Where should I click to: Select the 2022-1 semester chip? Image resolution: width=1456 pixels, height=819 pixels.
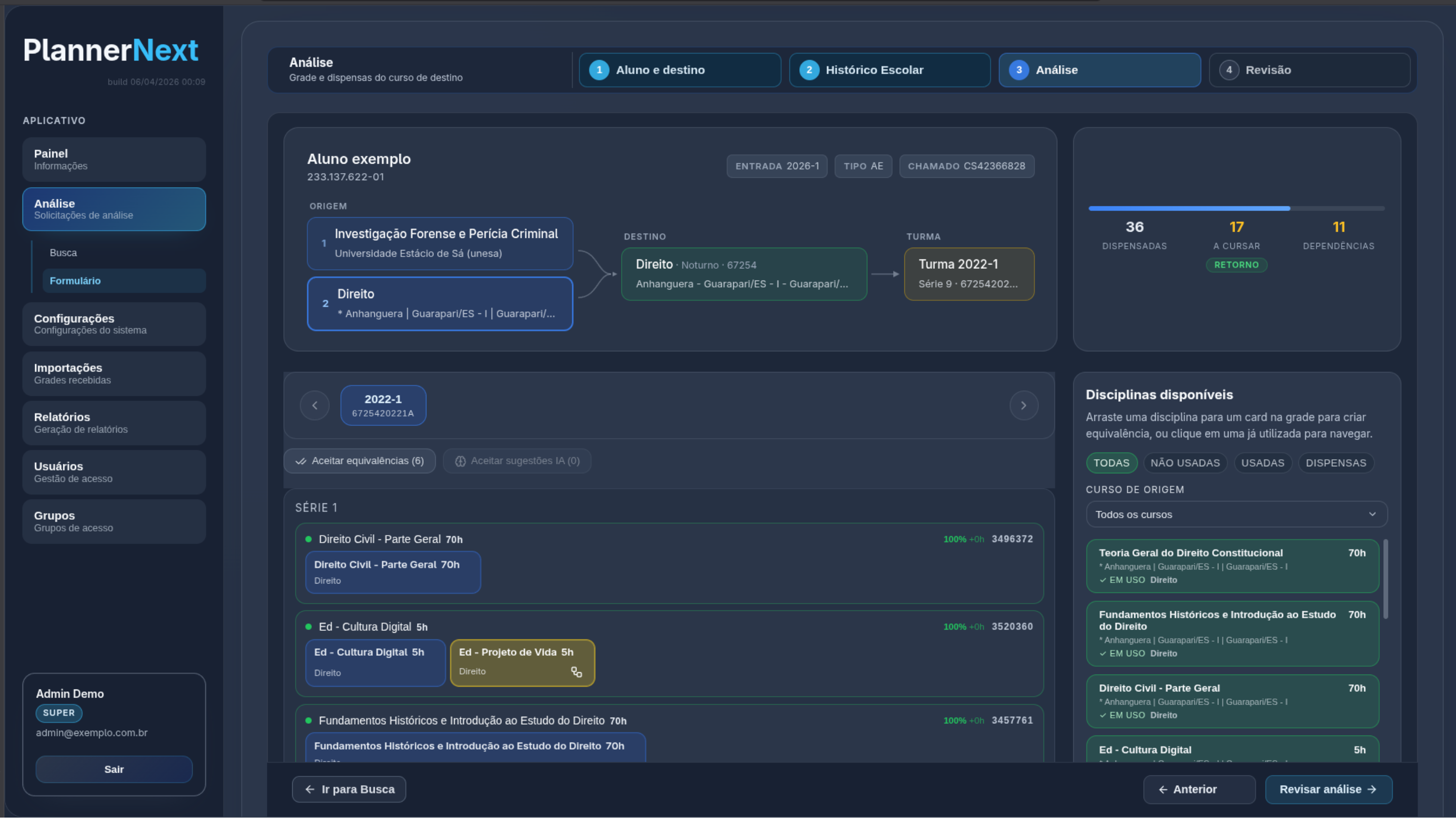(x=383, y=405)
